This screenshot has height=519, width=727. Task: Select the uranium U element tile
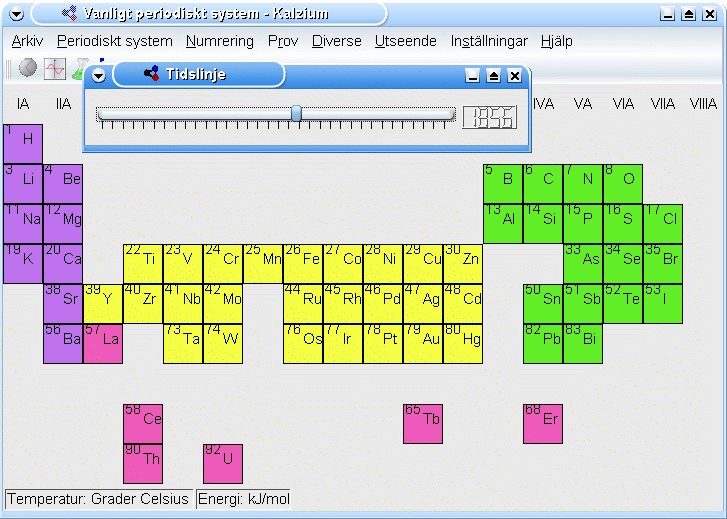[223, 464]
